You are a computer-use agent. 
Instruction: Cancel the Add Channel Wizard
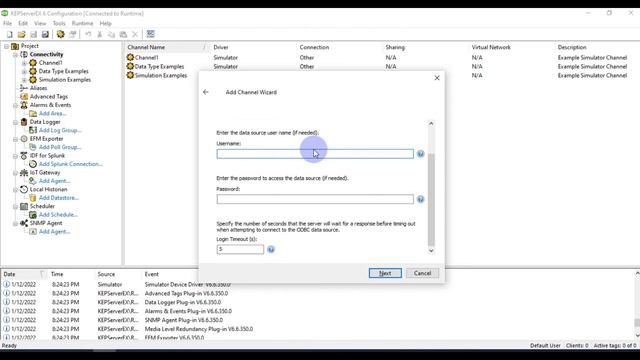point(422,273)
